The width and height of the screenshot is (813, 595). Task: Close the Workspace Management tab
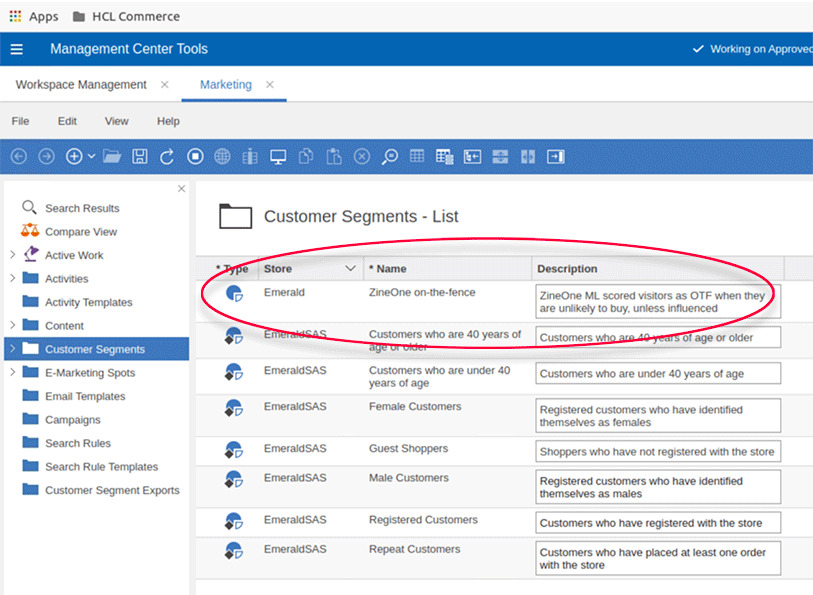coord(164,84)
